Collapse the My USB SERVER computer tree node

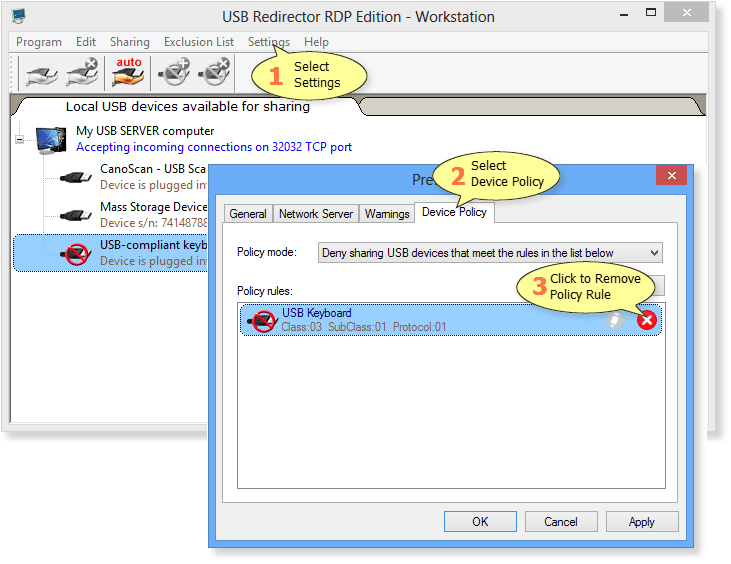[19, 139]
